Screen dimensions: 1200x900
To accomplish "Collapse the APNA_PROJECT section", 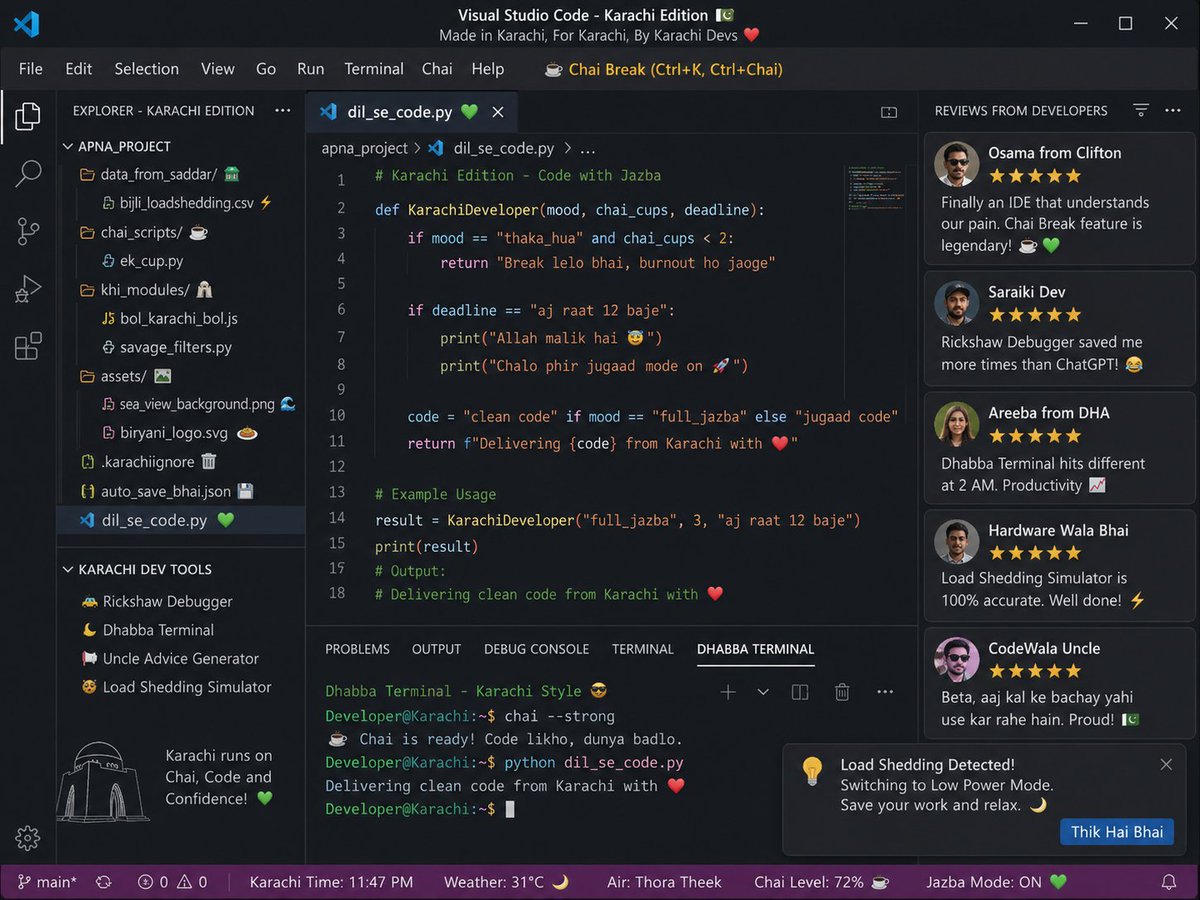I will click(x=68, y=146).
